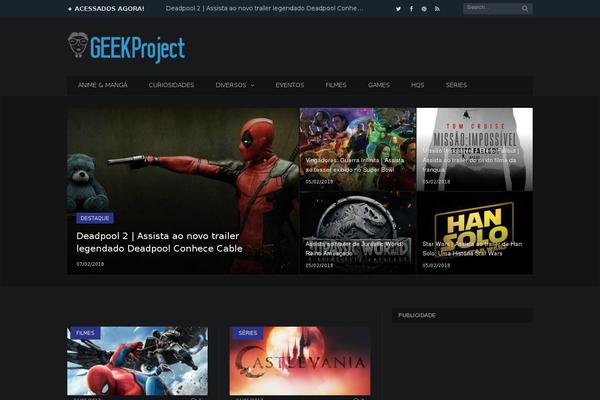Open the Games menu item
This screenshot has height=400, width=600.
(379, 85)
